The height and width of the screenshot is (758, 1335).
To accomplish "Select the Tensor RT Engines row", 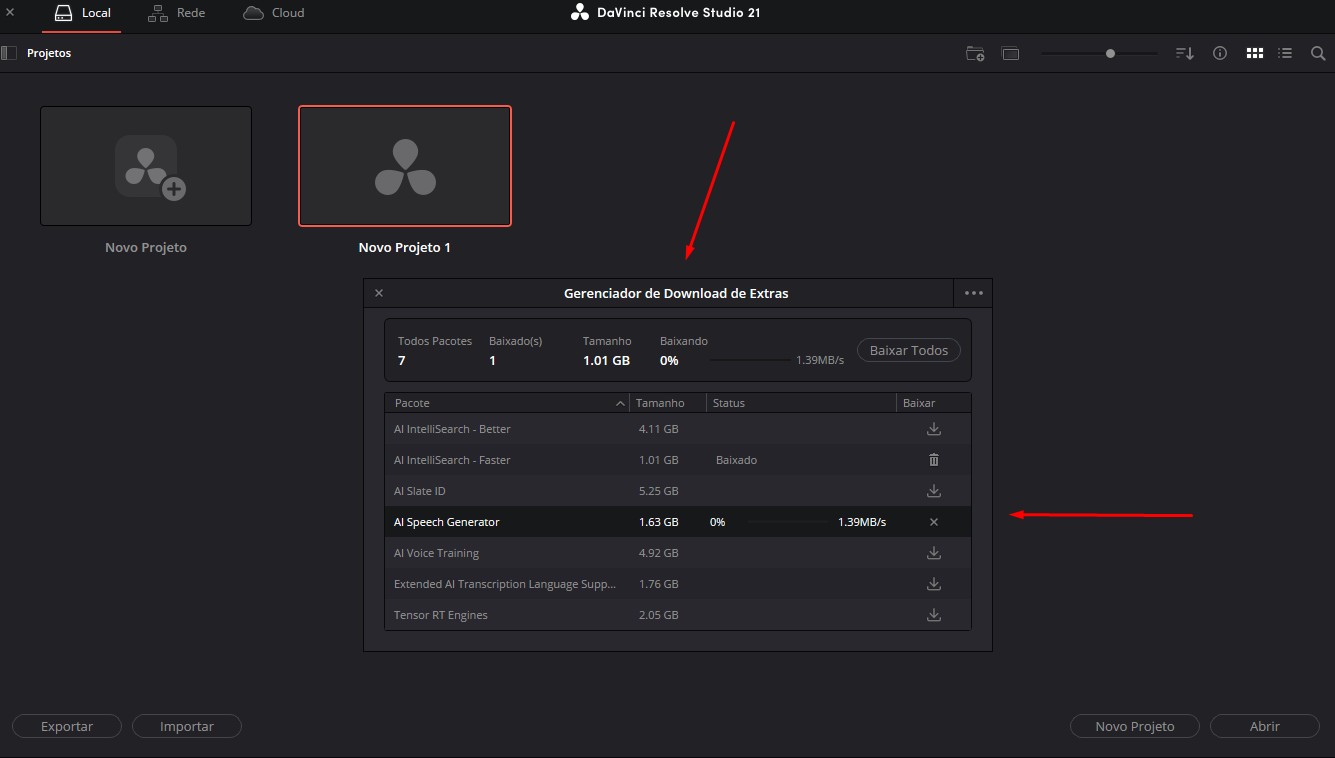I will point(678,615).
